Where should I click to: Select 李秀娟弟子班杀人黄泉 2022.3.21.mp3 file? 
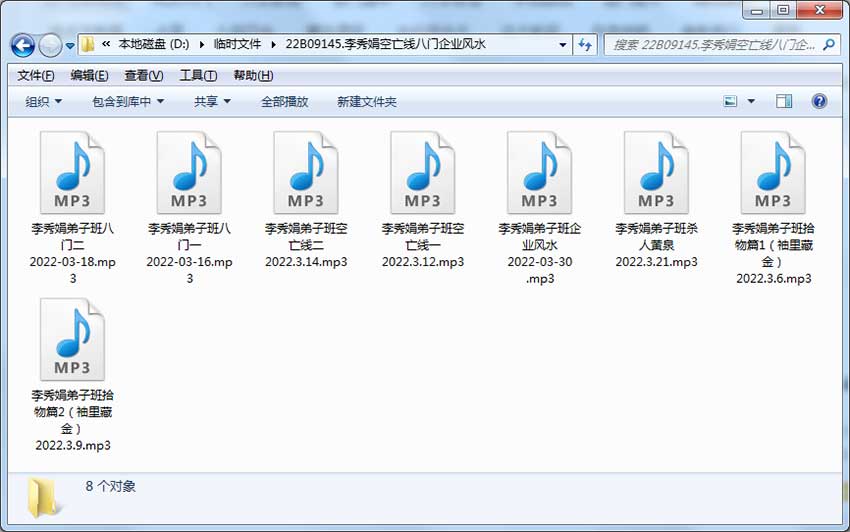(656, 201)
